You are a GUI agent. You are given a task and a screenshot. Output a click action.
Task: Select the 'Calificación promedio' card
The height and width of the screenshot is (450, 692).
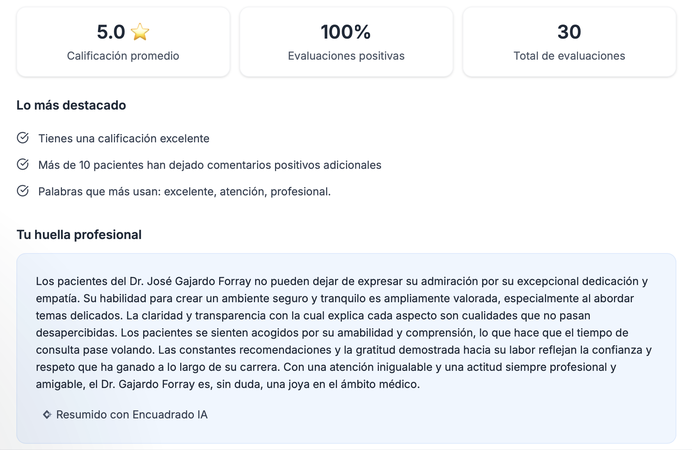tap(123, 42)
